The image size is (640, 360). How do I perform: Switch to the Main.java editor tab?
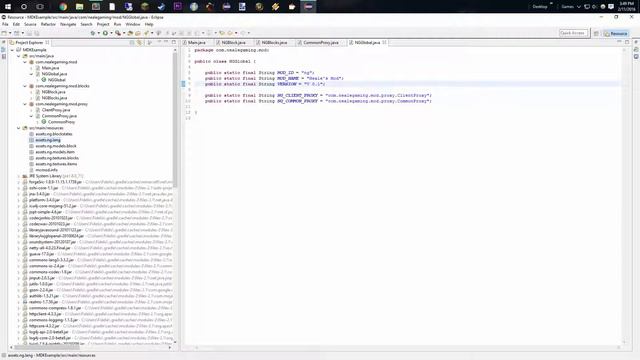[197, 42]
